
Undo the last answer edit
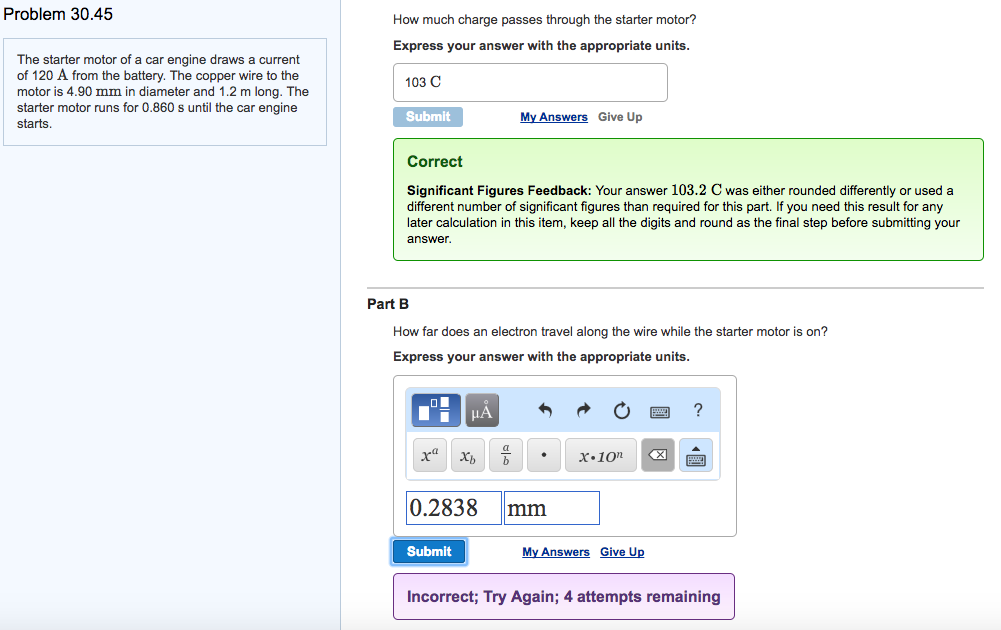[x=545, y=410]
